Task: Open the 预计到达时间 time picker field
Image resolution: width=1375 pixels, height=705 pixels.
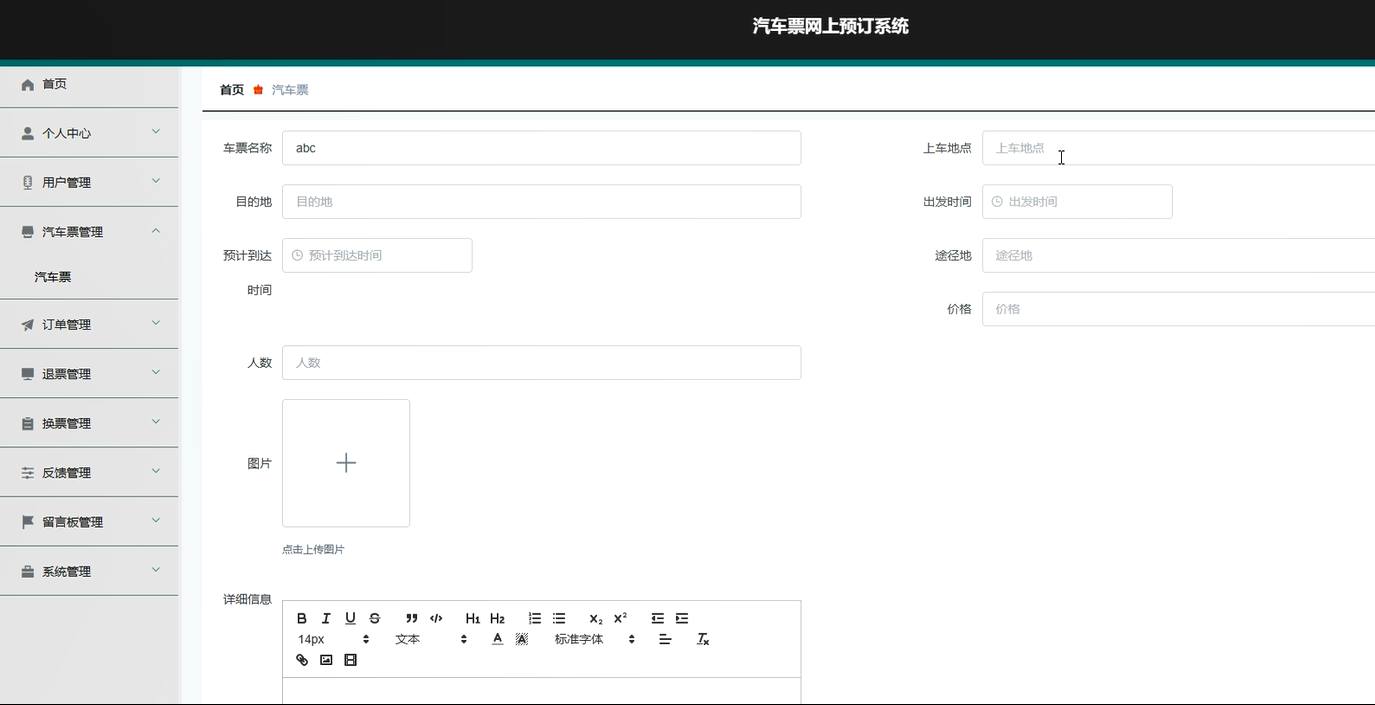Action: click(377, 255)
